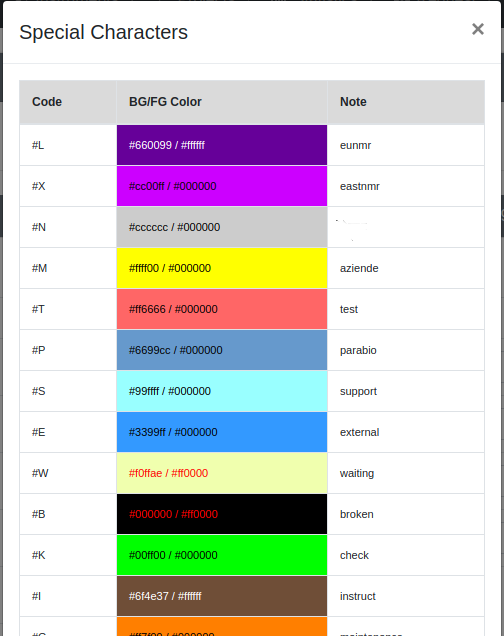
Task: Select the #L code cell
Action: pyautogui.click(x=68, y=145)
